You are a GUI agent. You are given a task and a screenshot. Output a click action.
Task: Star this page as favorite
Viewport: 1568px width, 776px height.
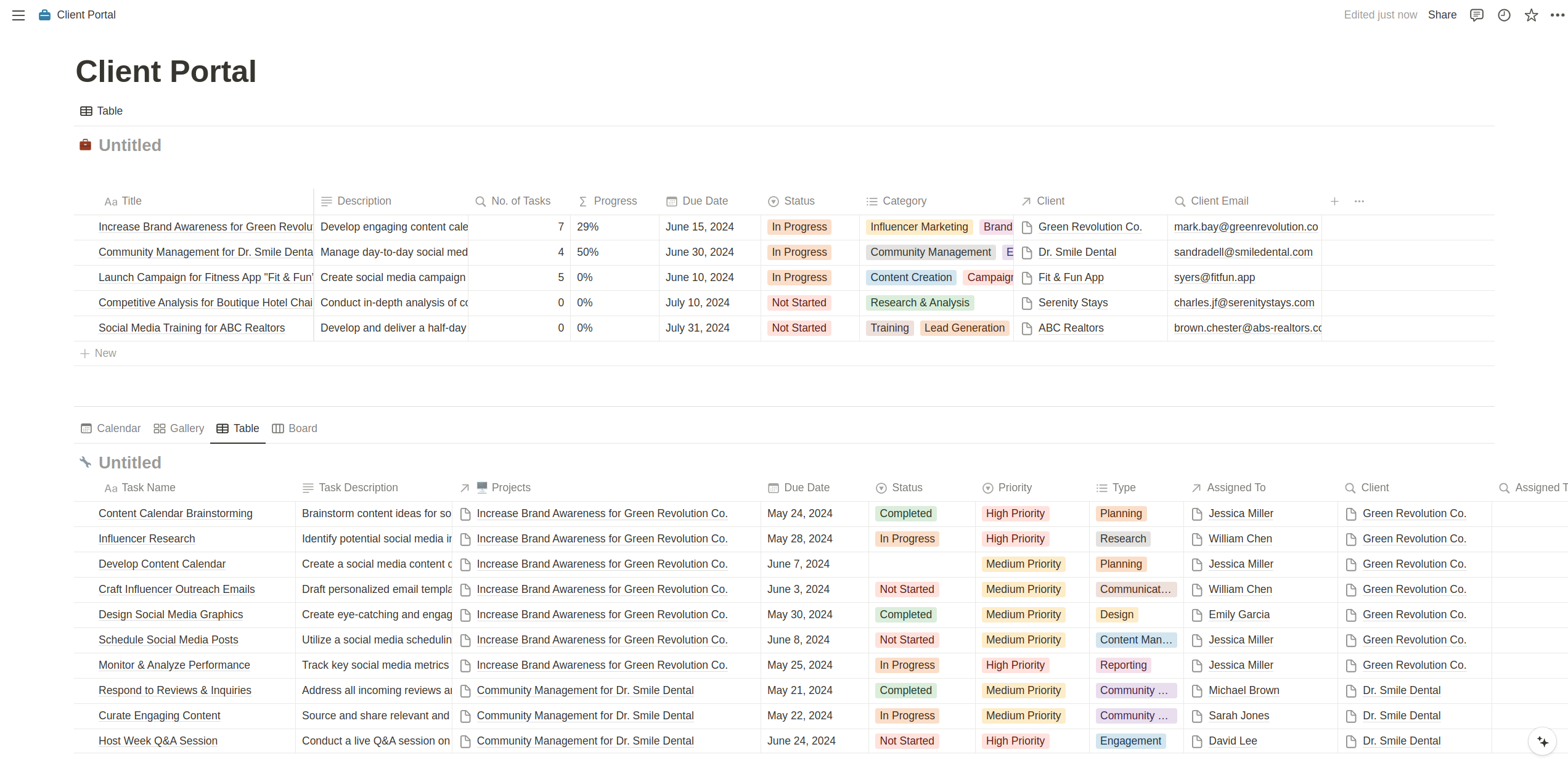click(x=1531, y=15)
